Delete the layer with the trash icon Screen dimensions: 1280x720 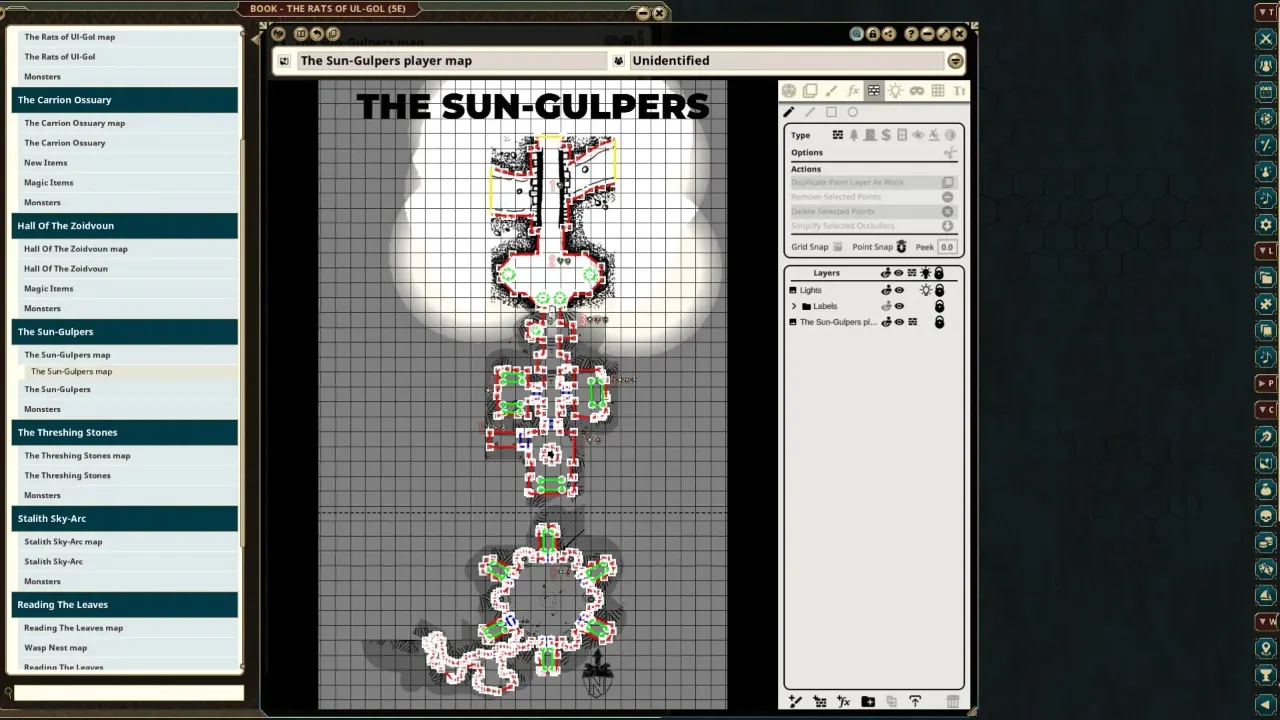click(x=953, y=702)
